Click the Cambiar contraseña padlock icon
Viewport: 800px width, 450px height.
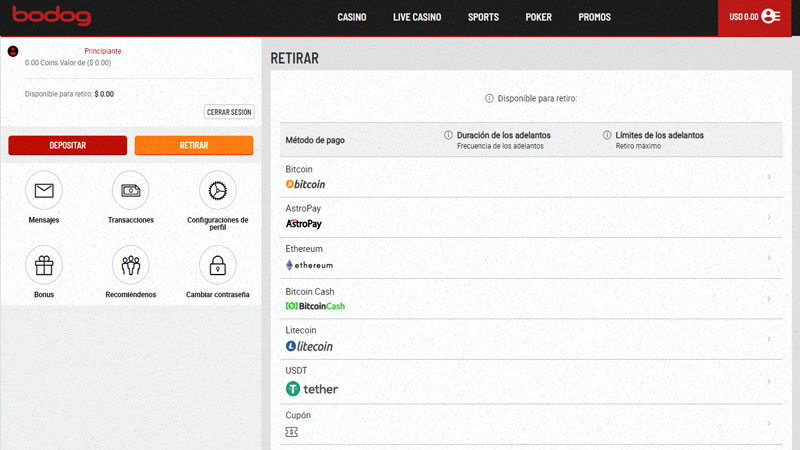tap(218, 265)
